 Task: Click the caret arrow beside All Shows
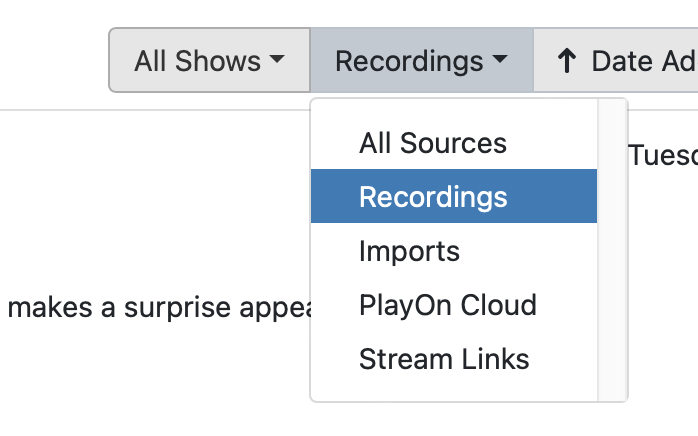coord(277,61)
